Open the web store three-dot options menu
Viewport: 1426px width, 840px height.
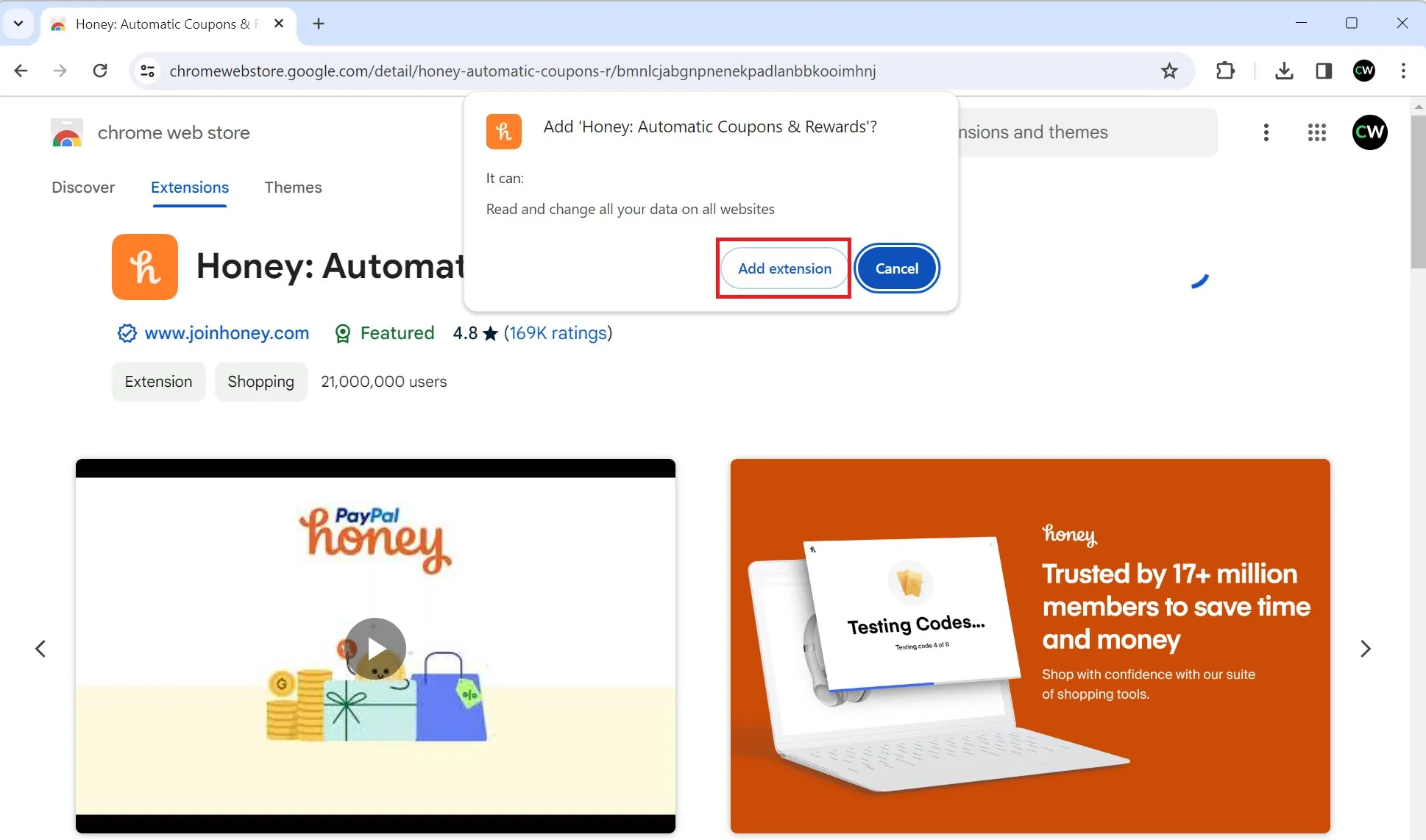tap(1266, 132)
